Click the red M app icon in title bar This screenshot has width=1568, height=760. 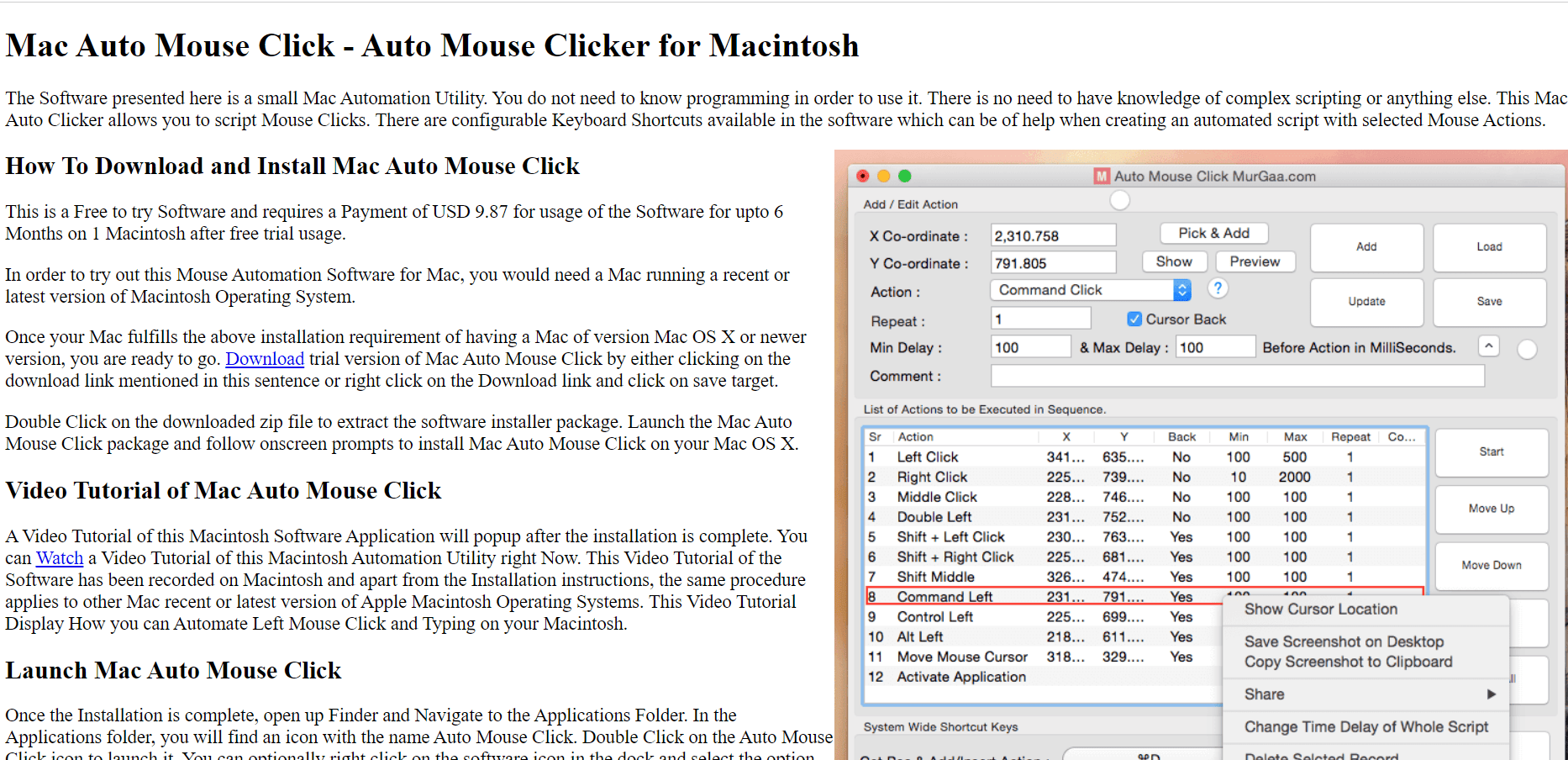[x=1102, y=176]
